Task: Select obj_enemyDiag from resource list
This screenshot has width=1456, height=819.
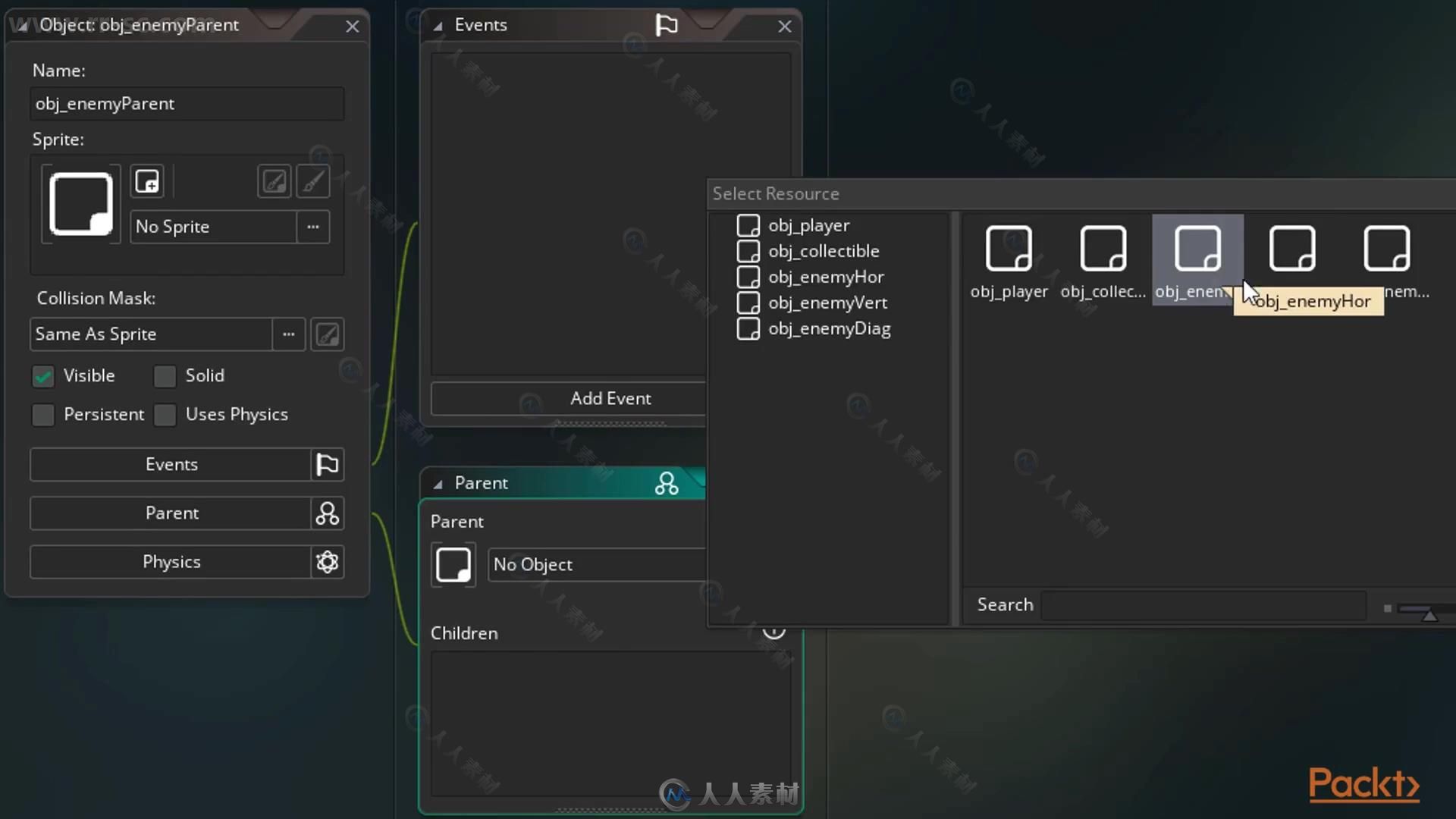Action: pos(829,328)
